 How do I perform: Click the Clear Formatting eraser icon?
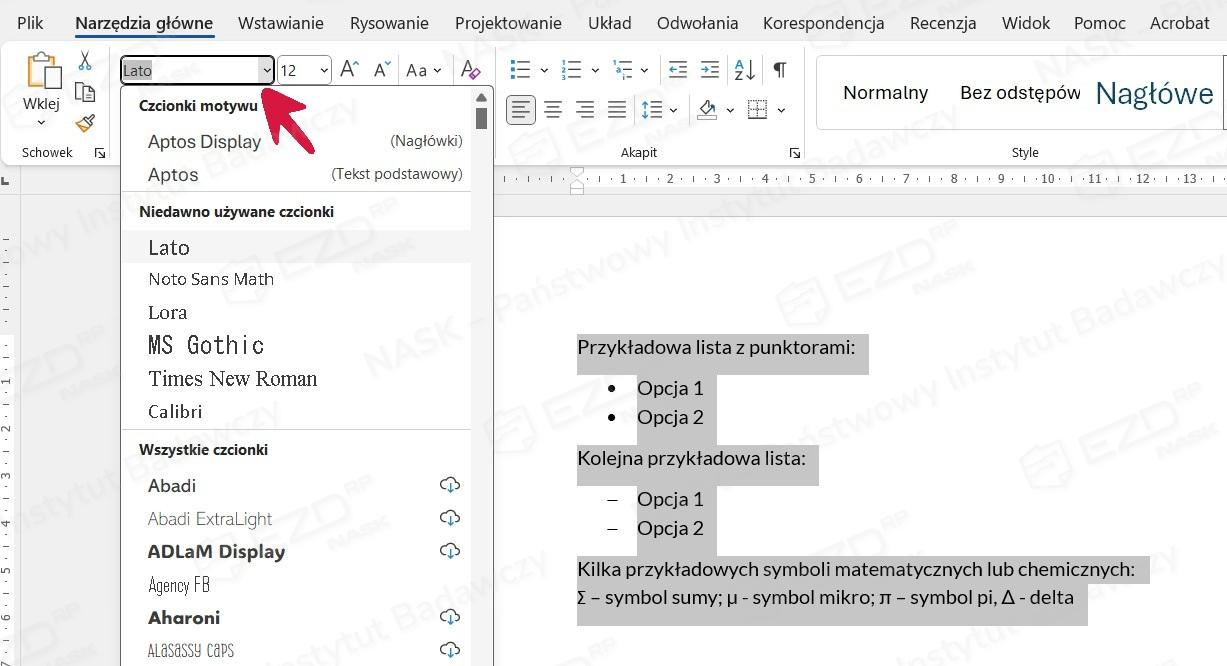coord(470,70)
